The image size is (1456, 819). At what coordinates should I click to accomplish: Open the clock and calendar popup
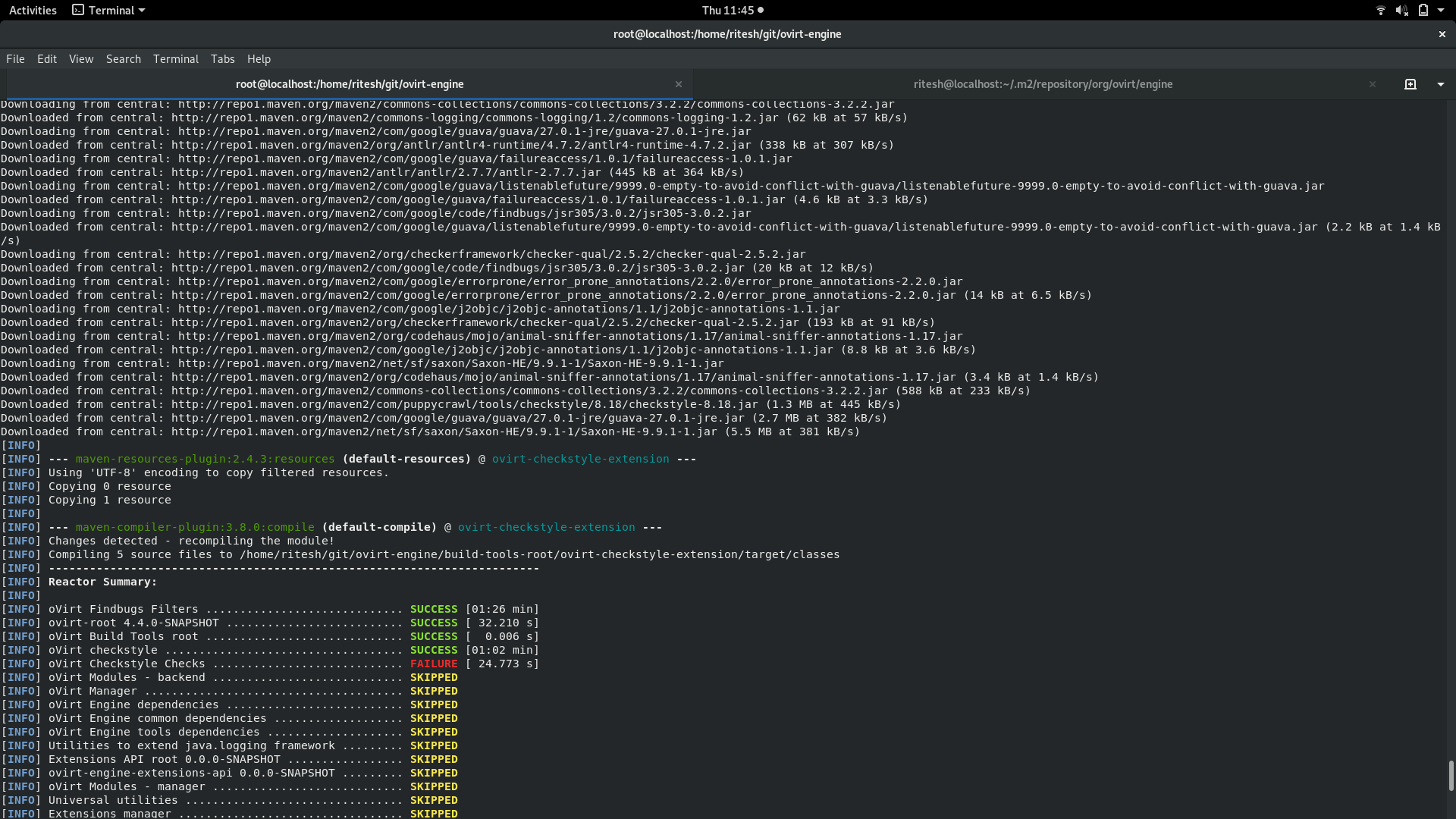732,10
